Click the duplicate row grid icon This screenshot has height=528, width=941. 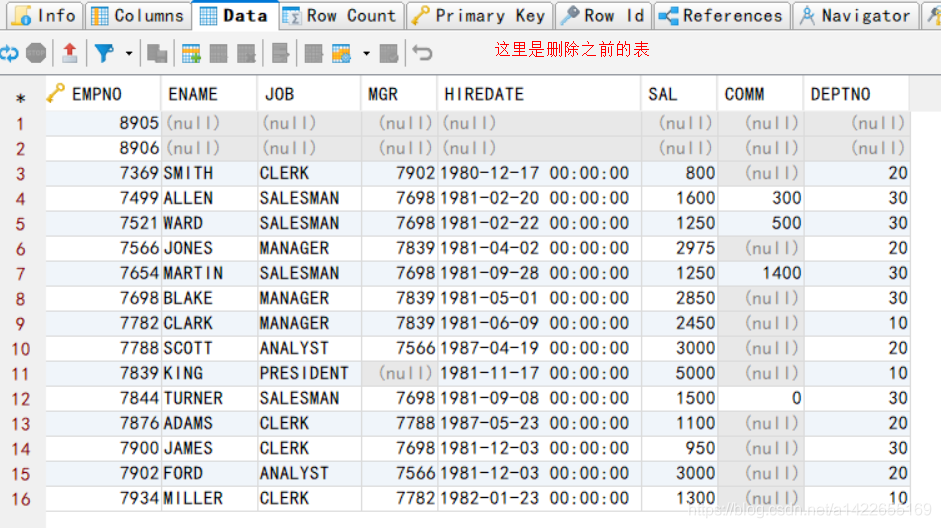(218, 54)
